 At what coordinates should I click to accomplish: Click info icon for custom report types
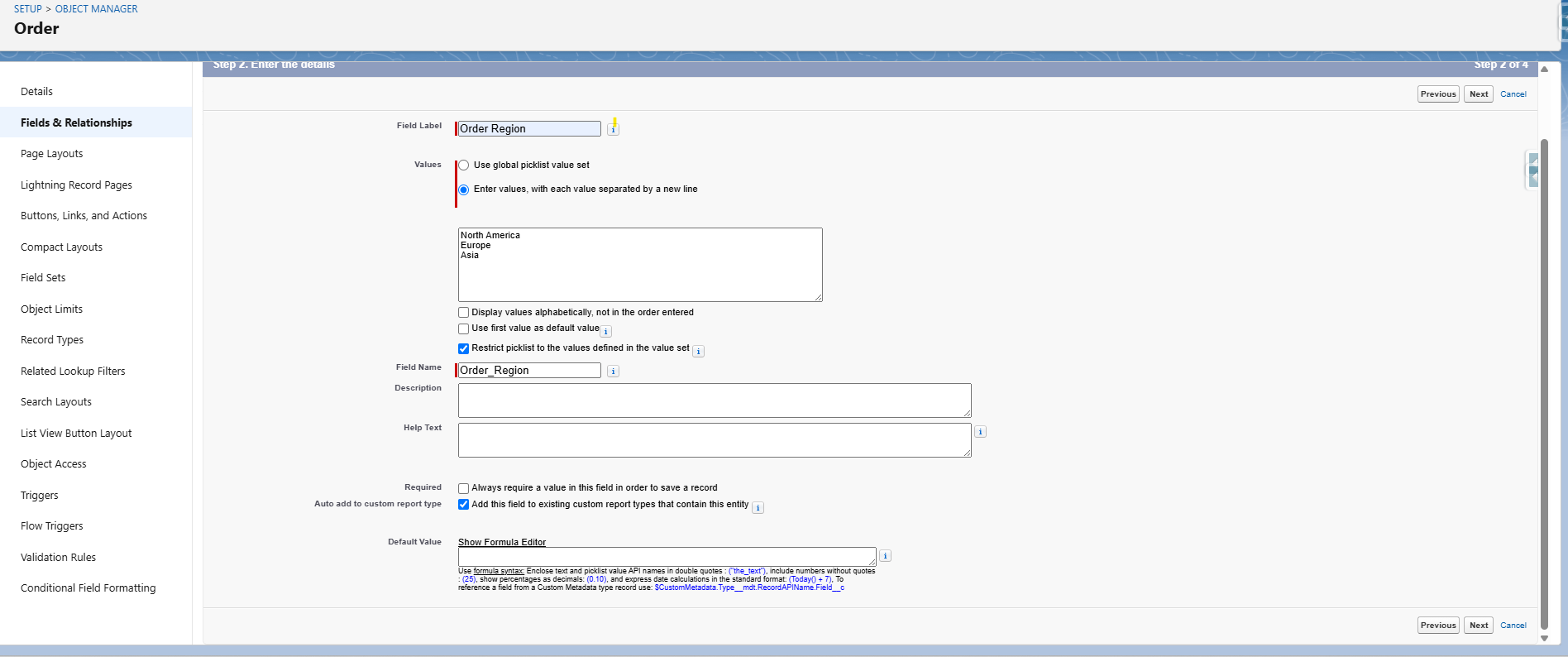pyautogui.click(x=758, y=508)
